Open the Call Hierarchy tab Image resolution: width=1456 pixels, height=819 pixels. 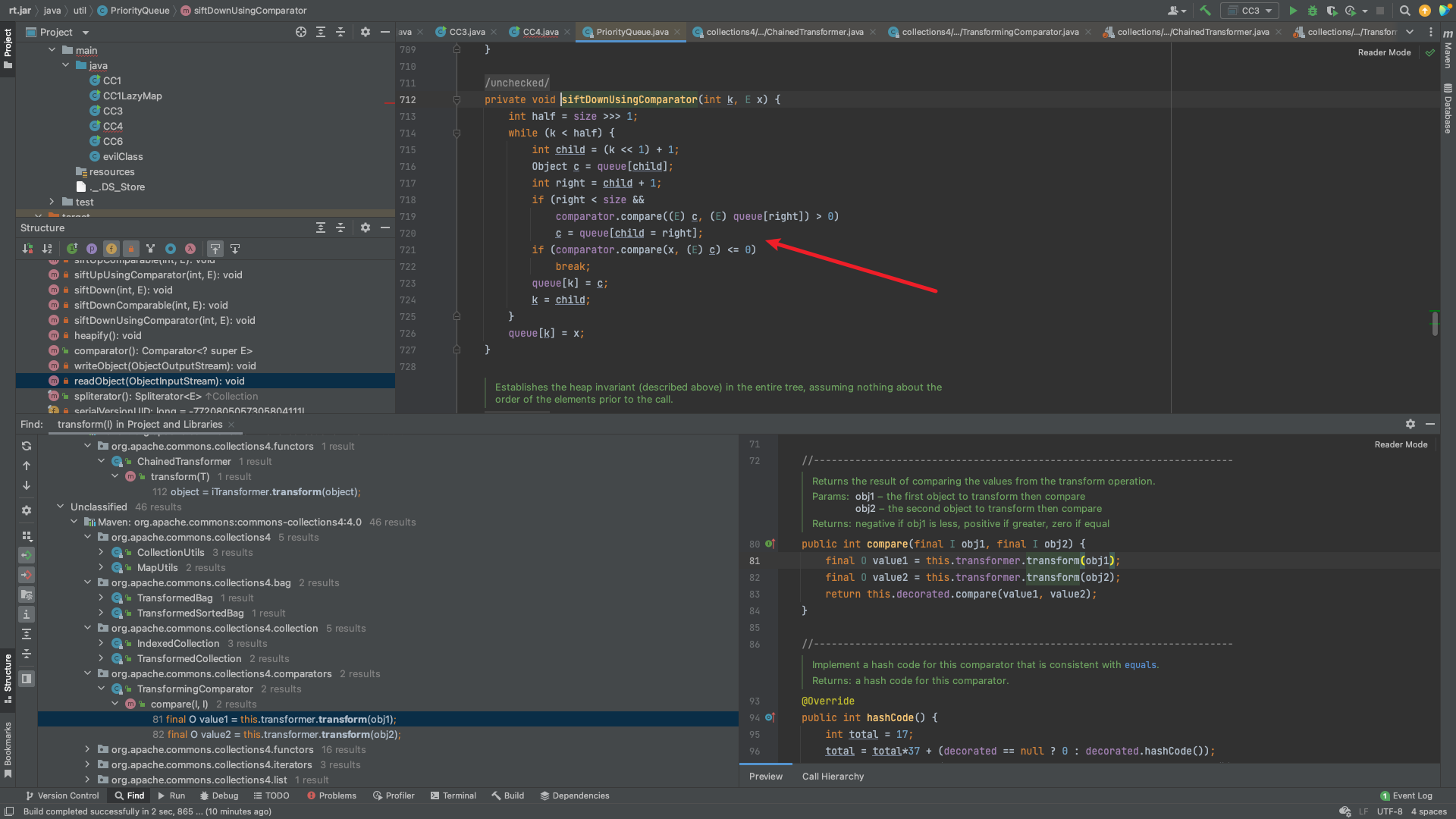point(833,777)
